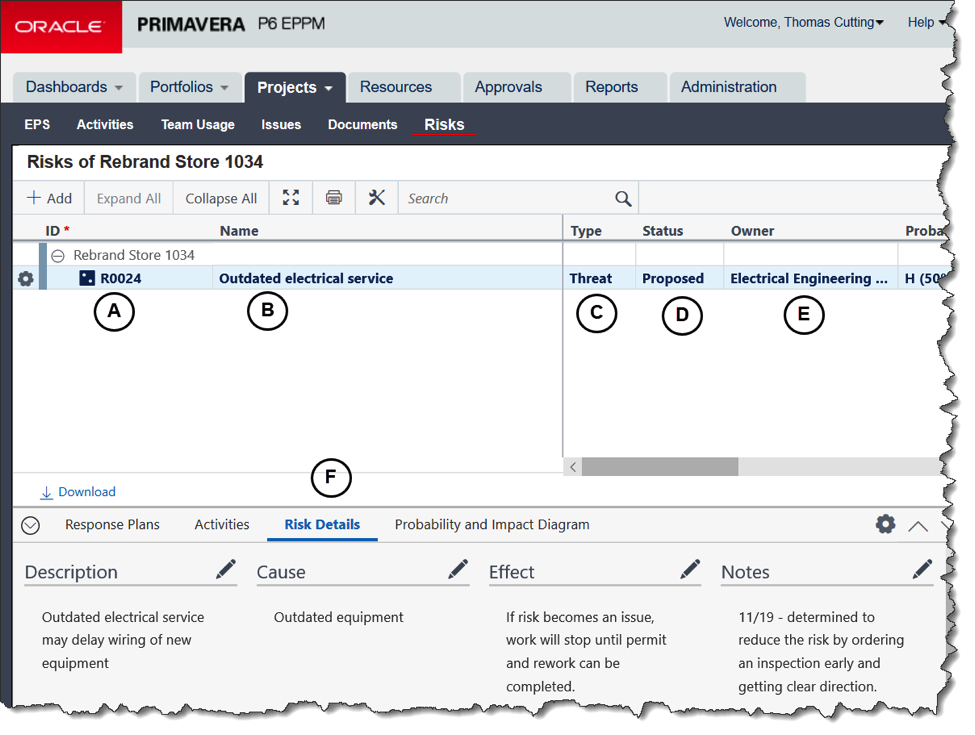
Task: Sort by the Owner column header
Action: 752,231
